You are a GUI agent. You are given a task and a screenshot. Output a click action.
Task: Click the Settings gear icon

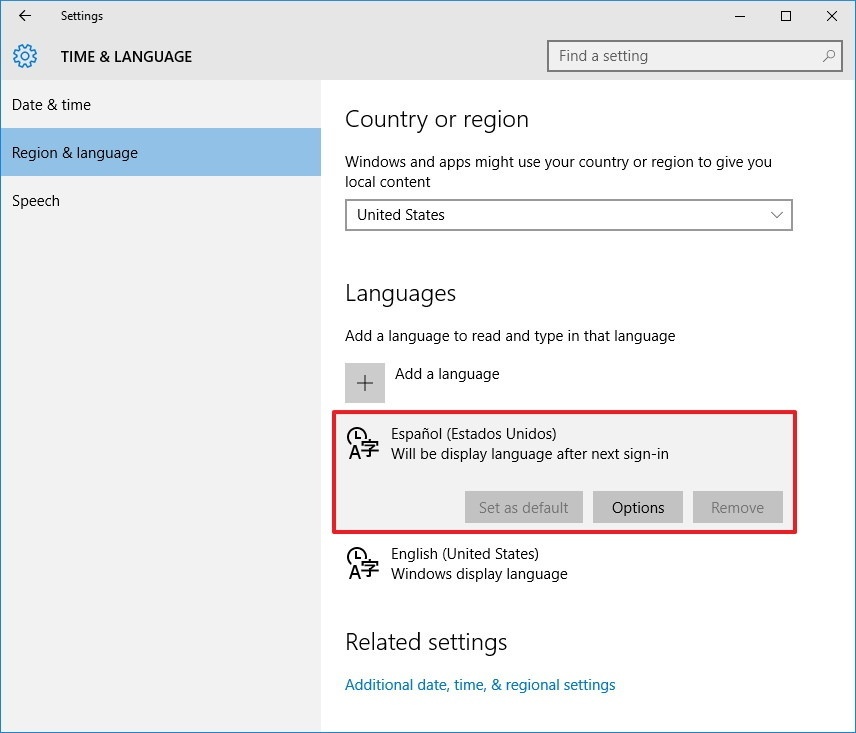(25, 56)
